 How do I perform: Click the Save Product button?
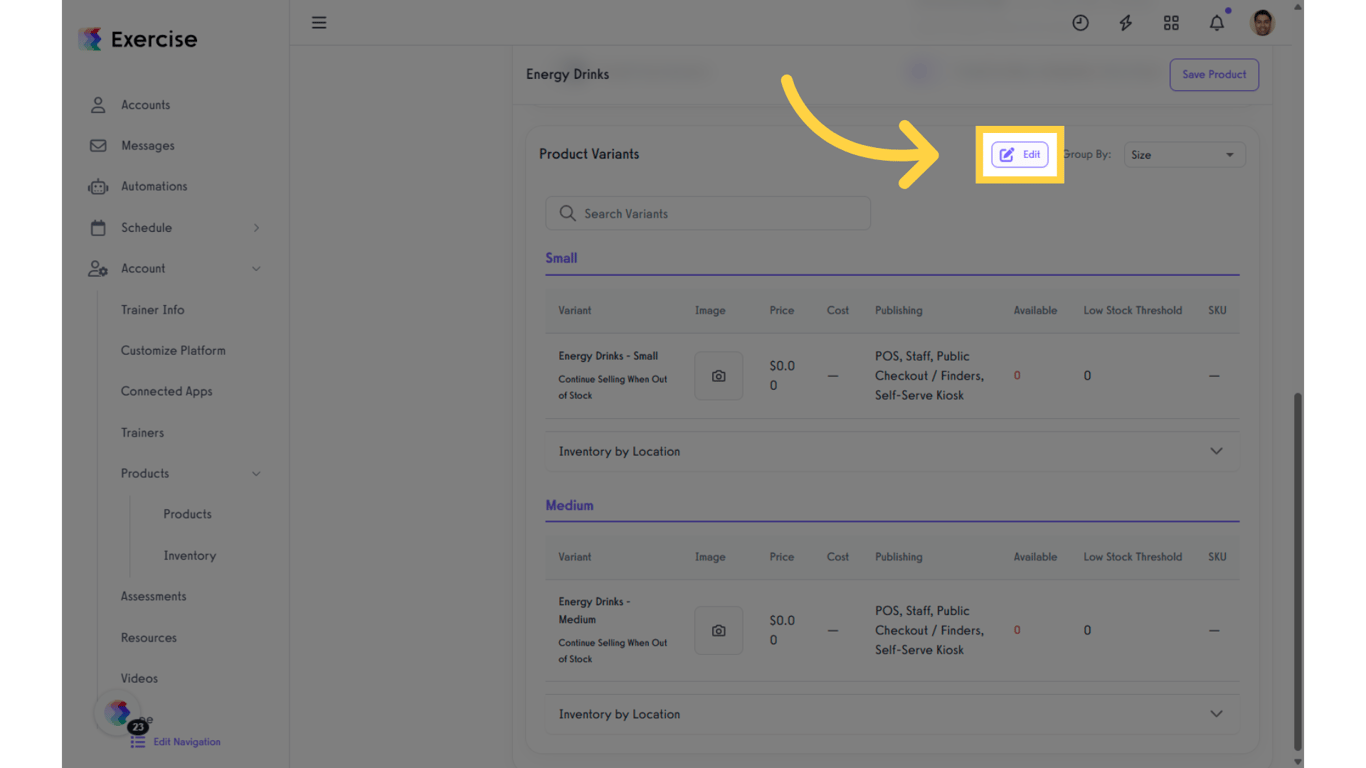coord(1214,74)
